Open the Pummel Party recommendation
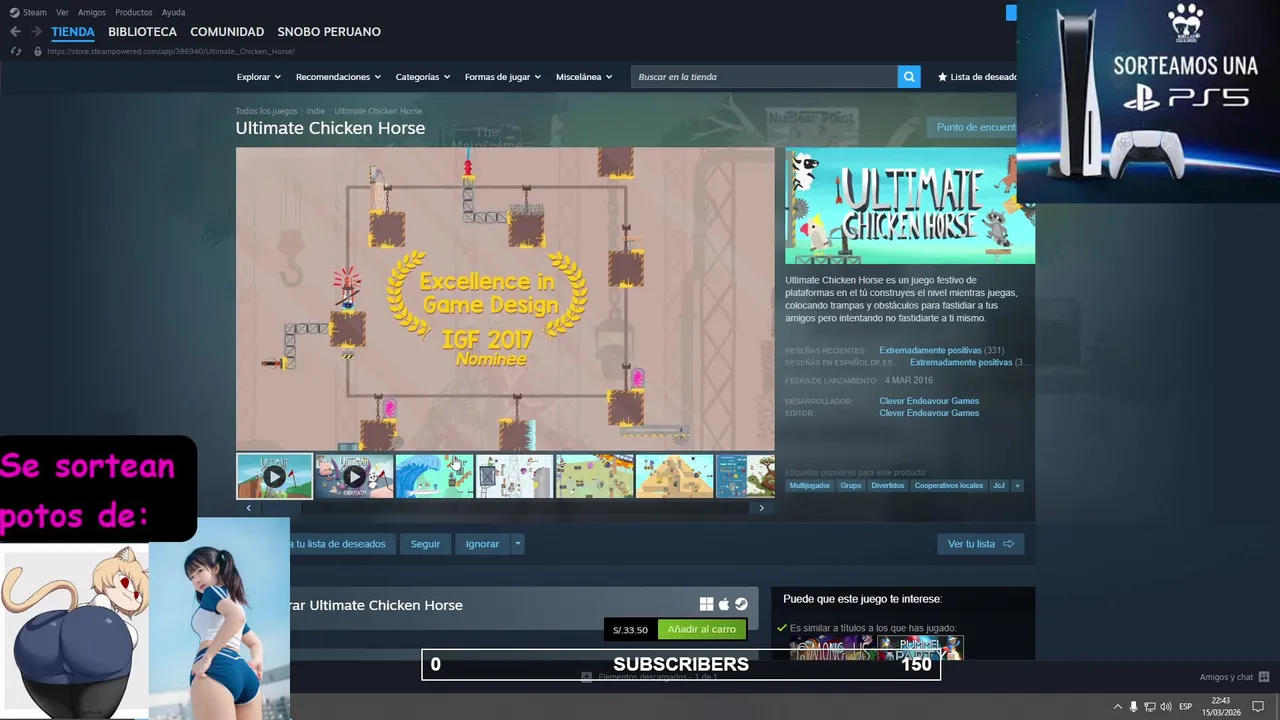This screenshot has height=720, width=1280. [x=920, y=647]
